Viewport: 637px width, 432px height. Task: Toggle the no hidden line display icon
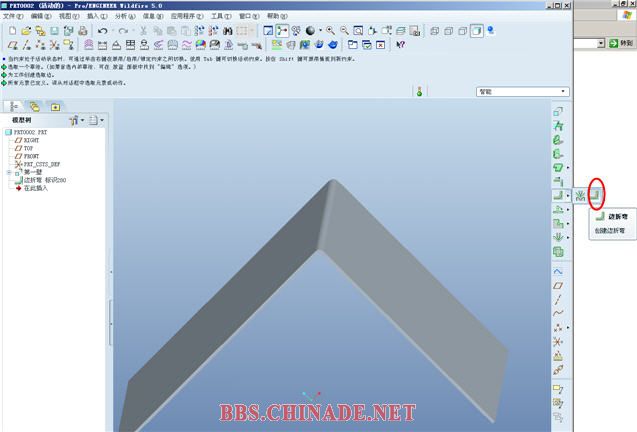point(463,31)
